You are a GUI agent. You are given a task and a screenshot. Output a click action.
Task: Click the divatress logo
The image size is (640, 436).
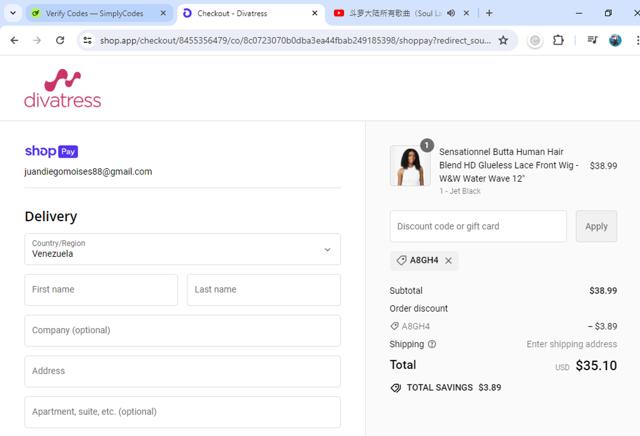(x=62, y=88)
